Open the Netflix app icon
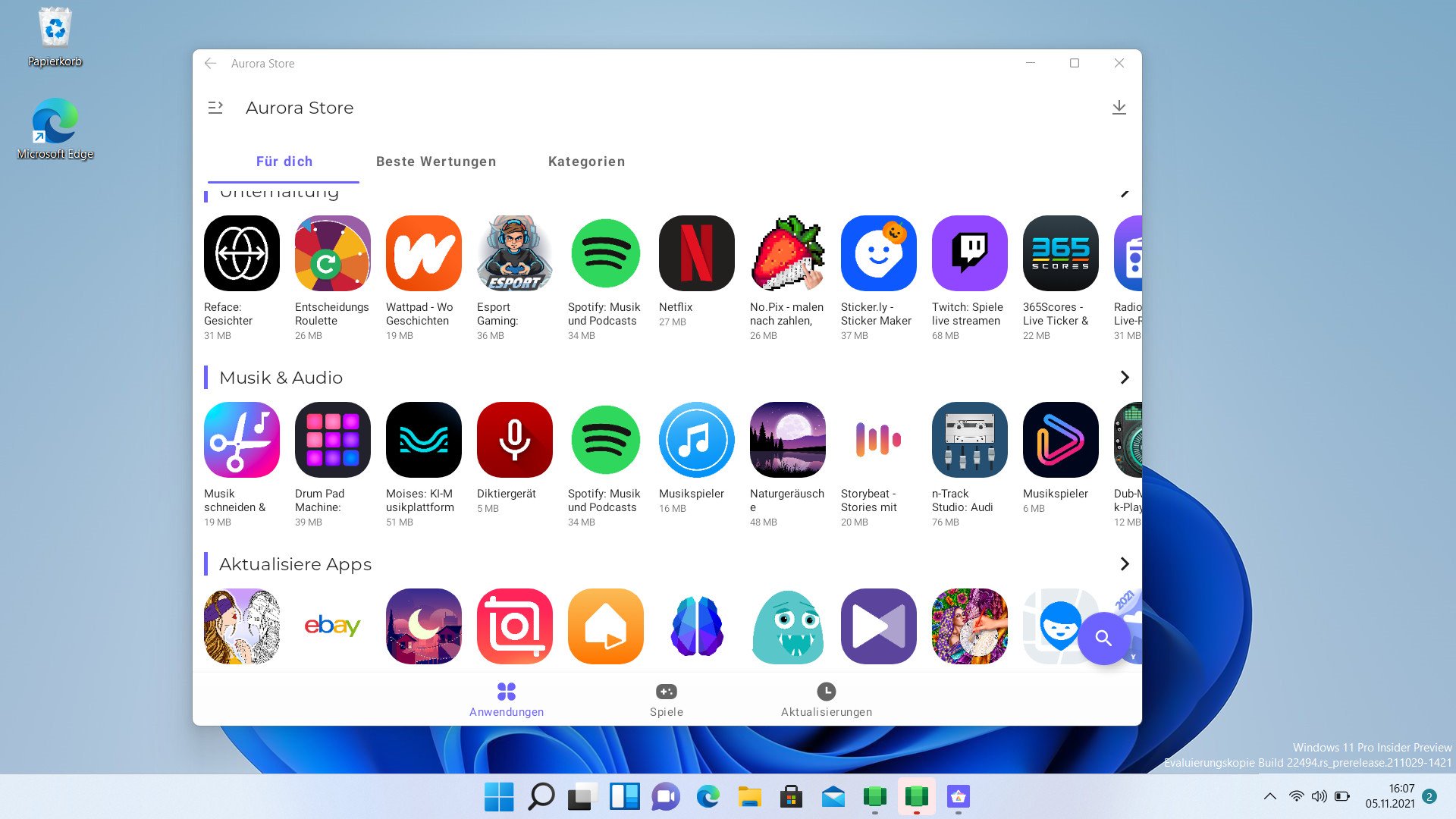This screenshot has width=1456, height=819. point(696,253)
